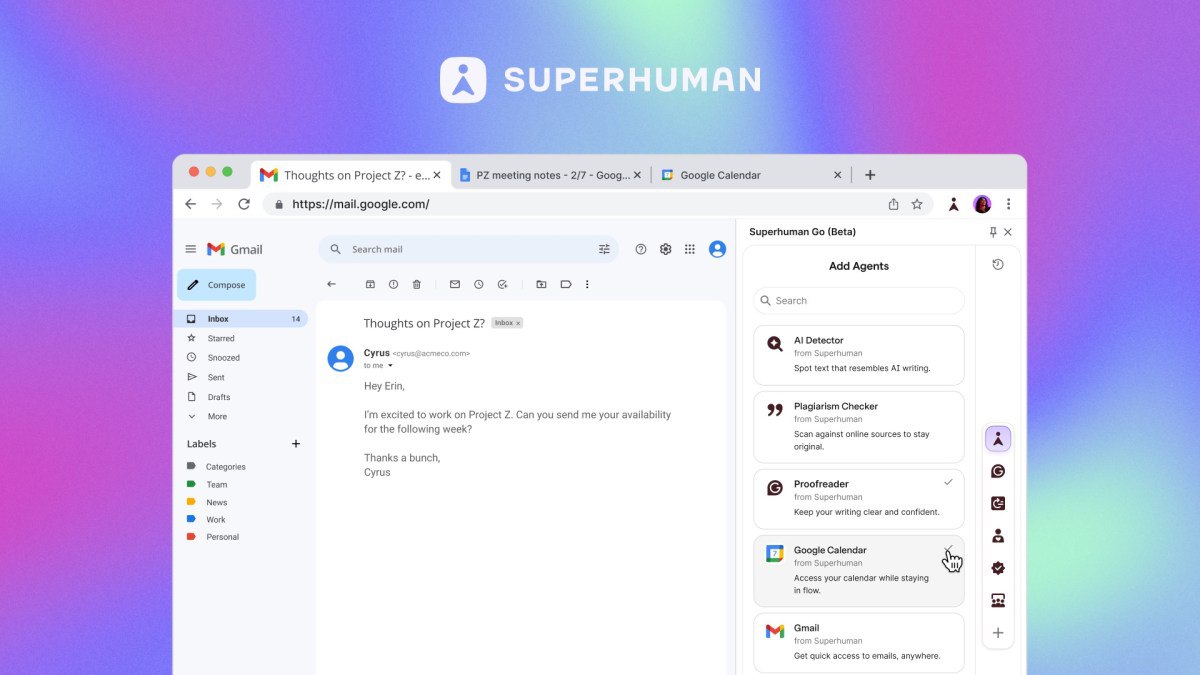1200x675 pixels.
Task: Expand the 'to me' recipient details
Action: tap(378, 365)
